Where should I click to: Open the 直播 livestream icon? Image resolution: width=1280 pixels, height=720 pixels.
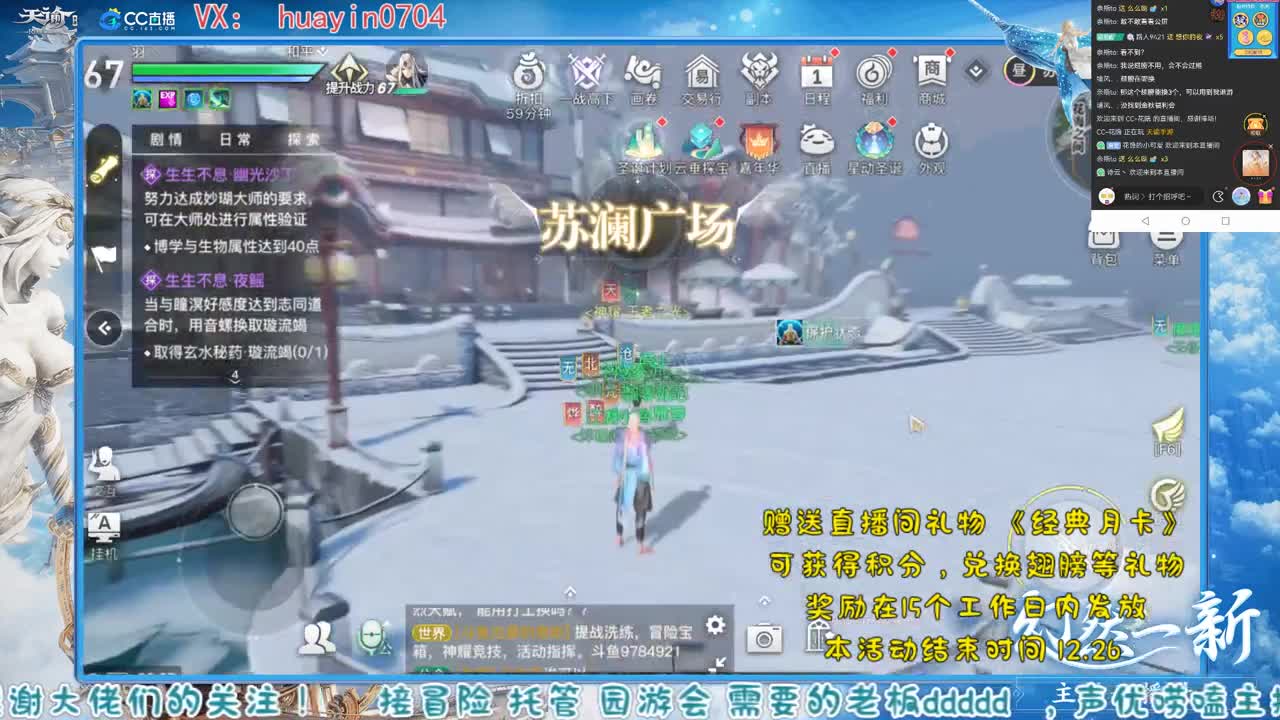coord(817,141)
